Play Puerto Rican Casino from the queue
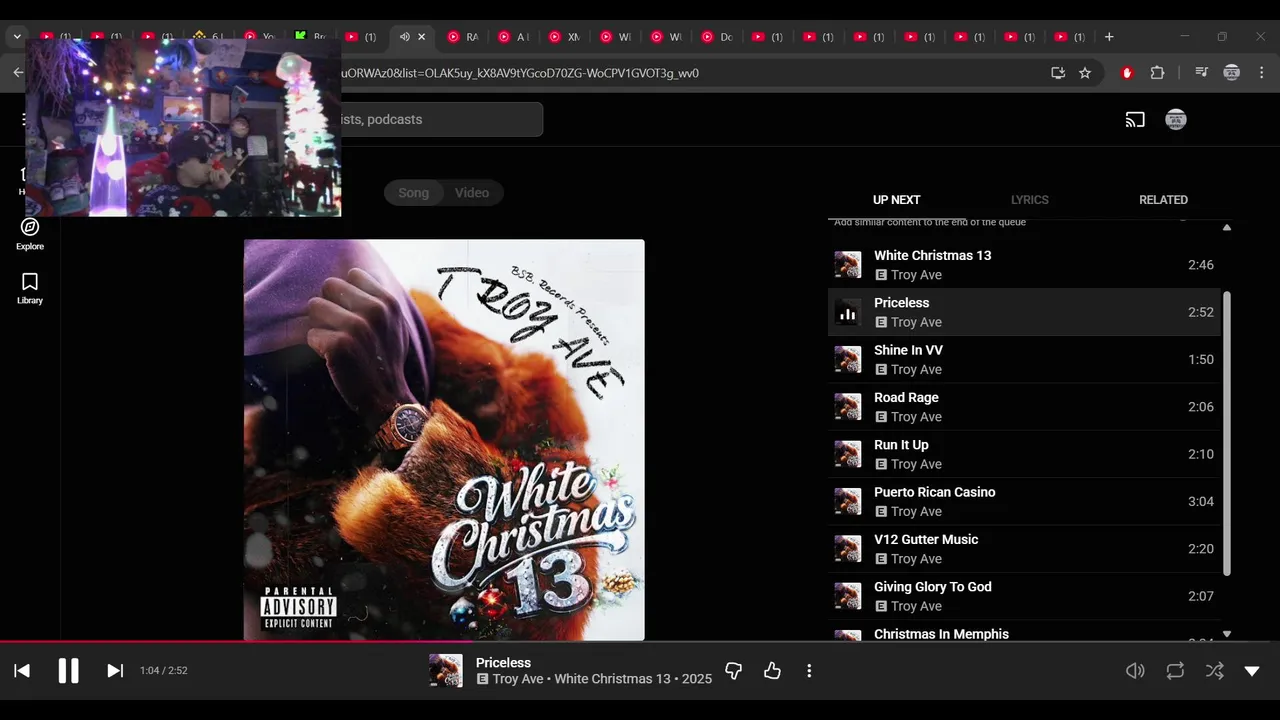 pyautogui.click(x=1024, y=502)
